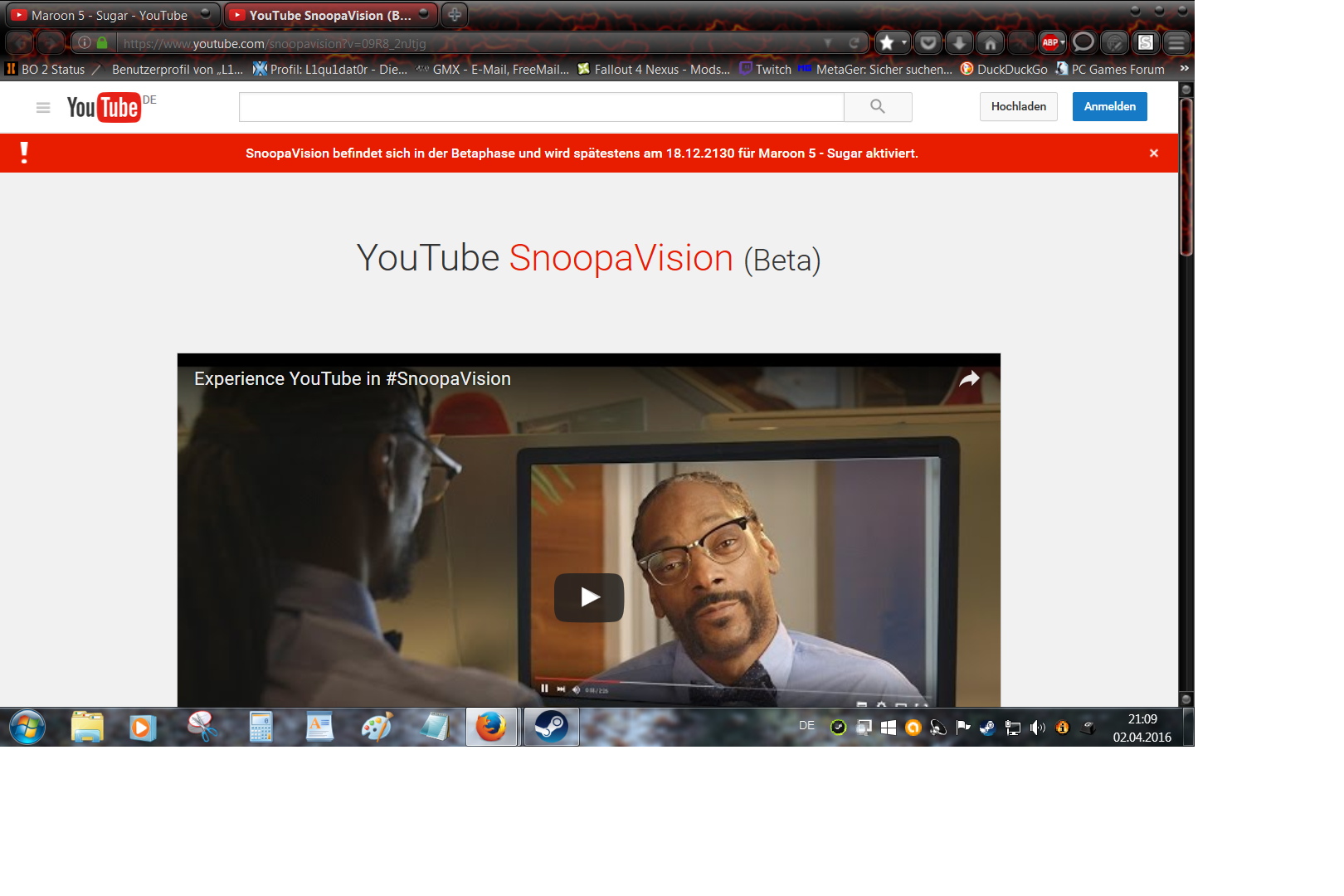1344x896 pixels.
Task: Dismiss the red SnoopaVision beta banner
Action: click(1154, 153)
